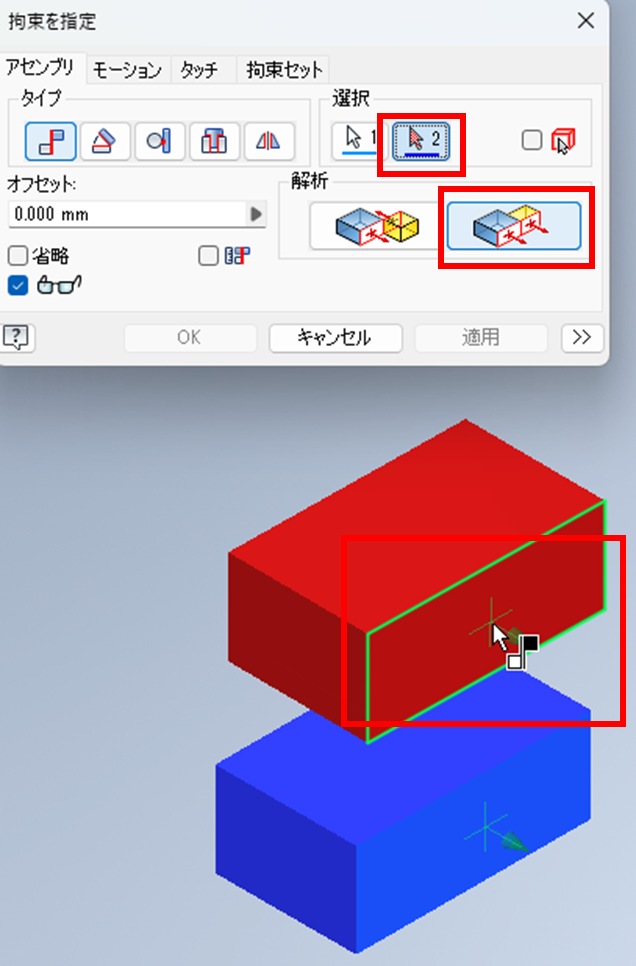The width and height of the screenshot is (636, 966).
Task: Open the 拘束セット tab
Action: [284, 70]
